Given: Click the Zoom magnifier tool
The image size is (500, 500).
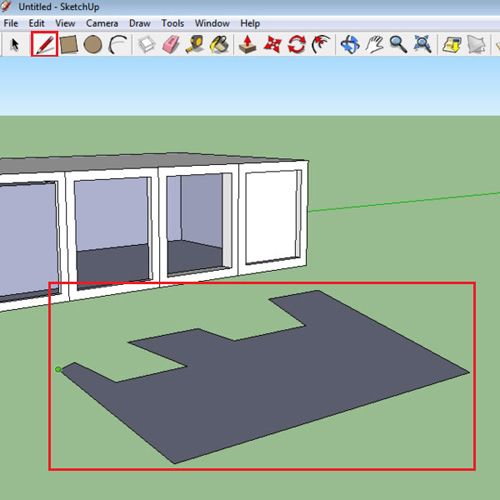Looking at the screenshot, I should (x=398, y=44).
